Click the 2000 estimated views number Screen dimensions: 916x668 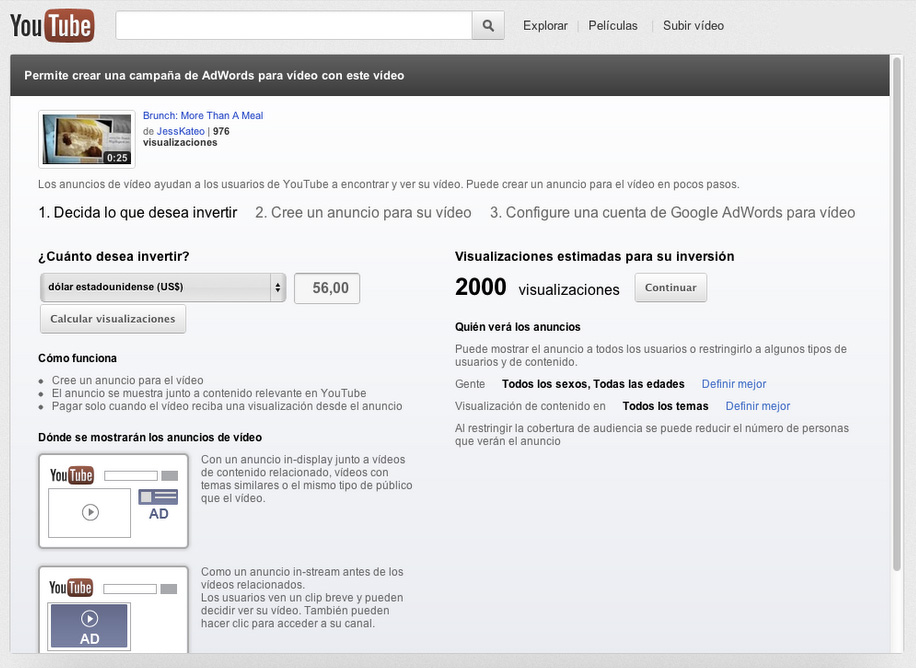coord(481,287)
